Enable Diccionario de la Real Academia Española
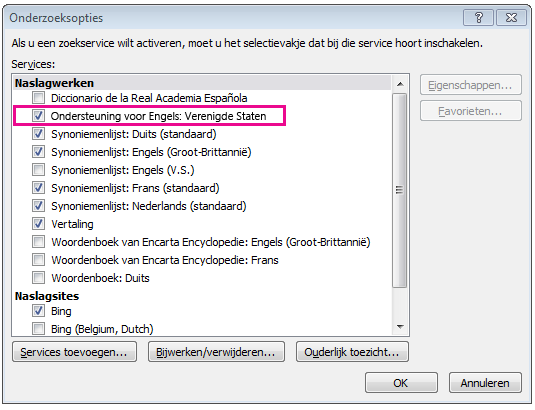This screenshot has height=410, width=535. [38, 98]
